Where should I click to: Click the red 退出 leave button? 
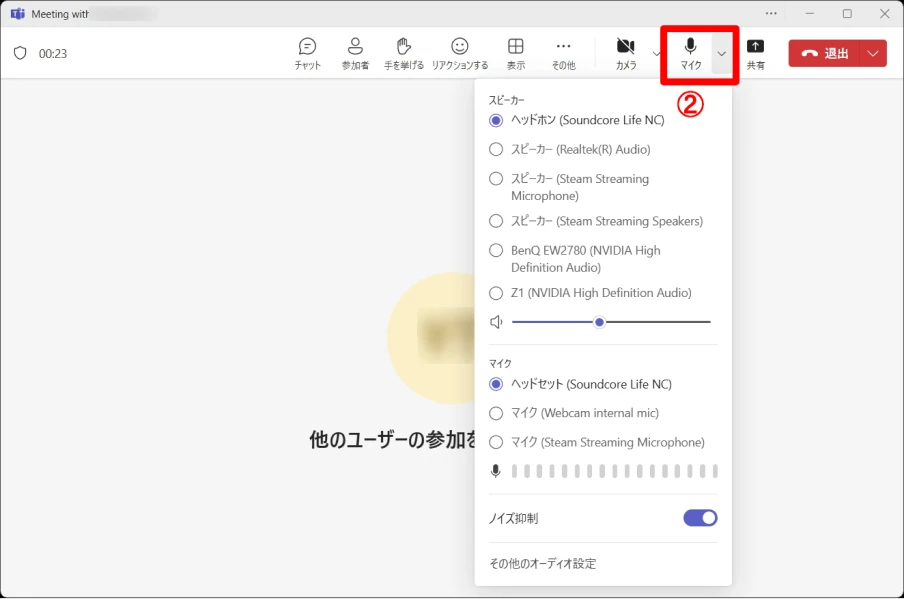point(824,54)
